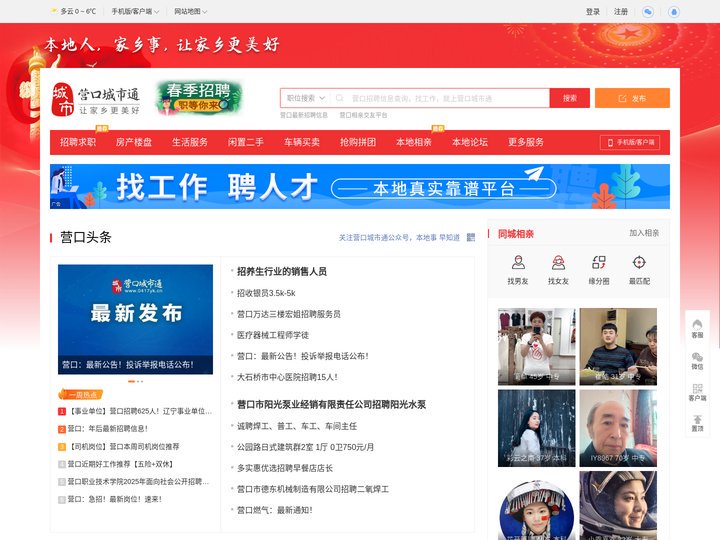
Task: Click the 找工作 聘人才 banner
Action: (x=360, y=186)
